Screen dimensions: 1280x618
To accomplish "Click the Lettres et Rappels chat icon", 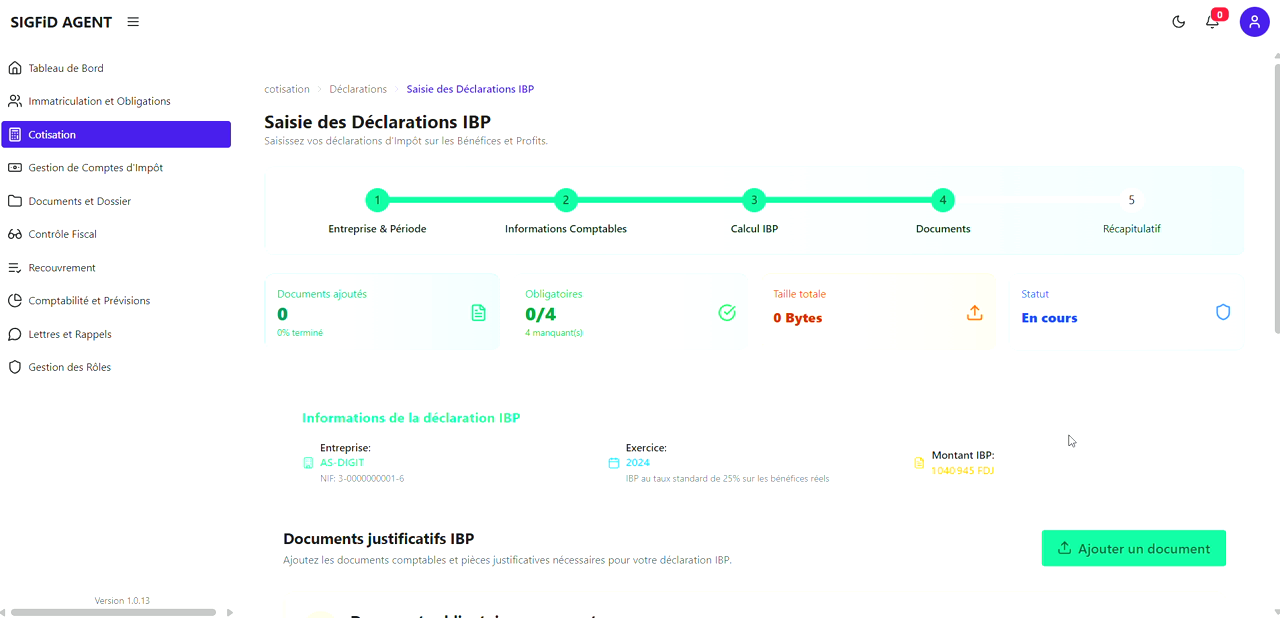I will (x=15, y=334).
